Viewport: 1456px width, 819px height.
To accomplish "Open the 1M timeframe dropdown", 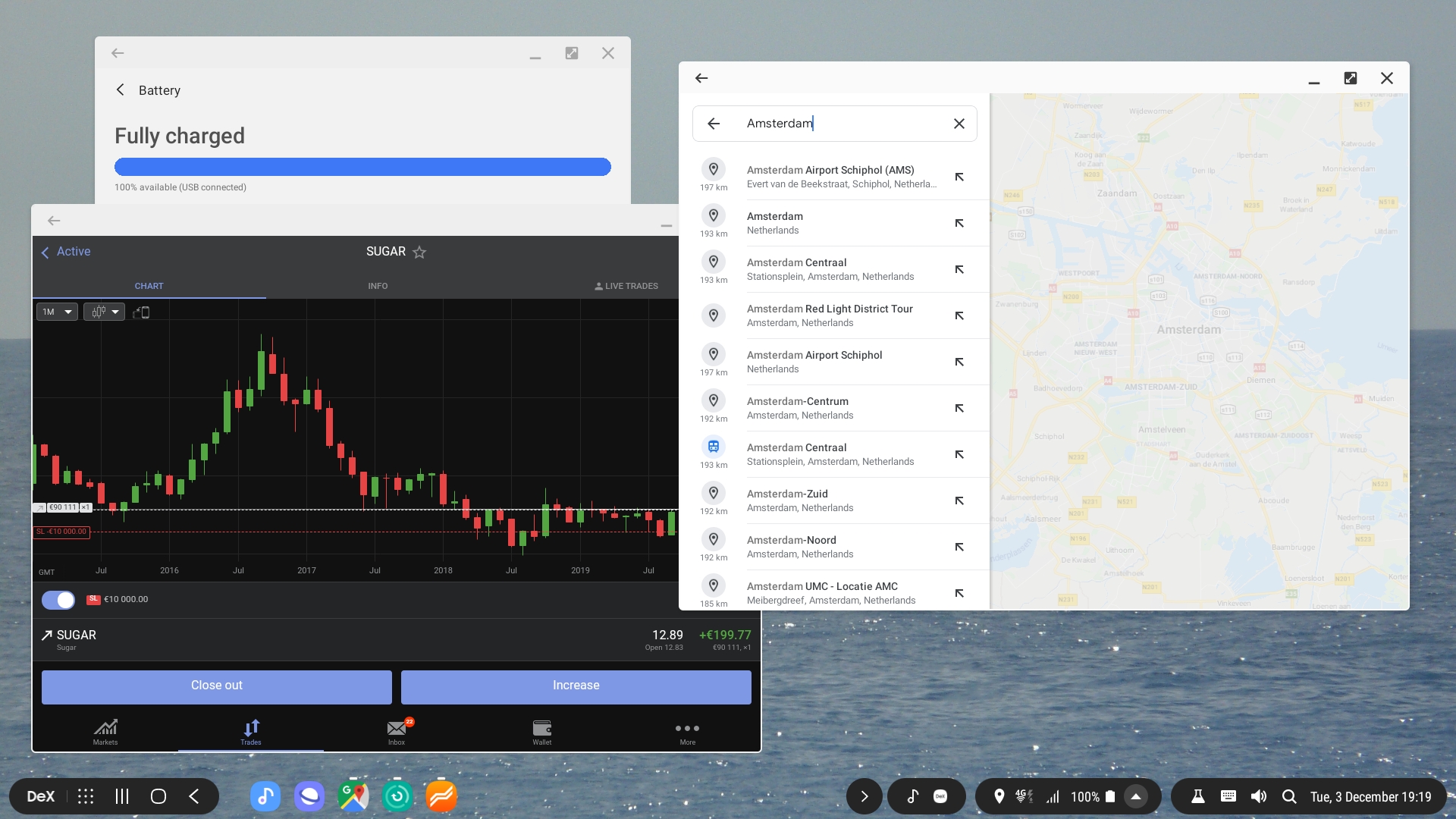I will pos(57,312).
